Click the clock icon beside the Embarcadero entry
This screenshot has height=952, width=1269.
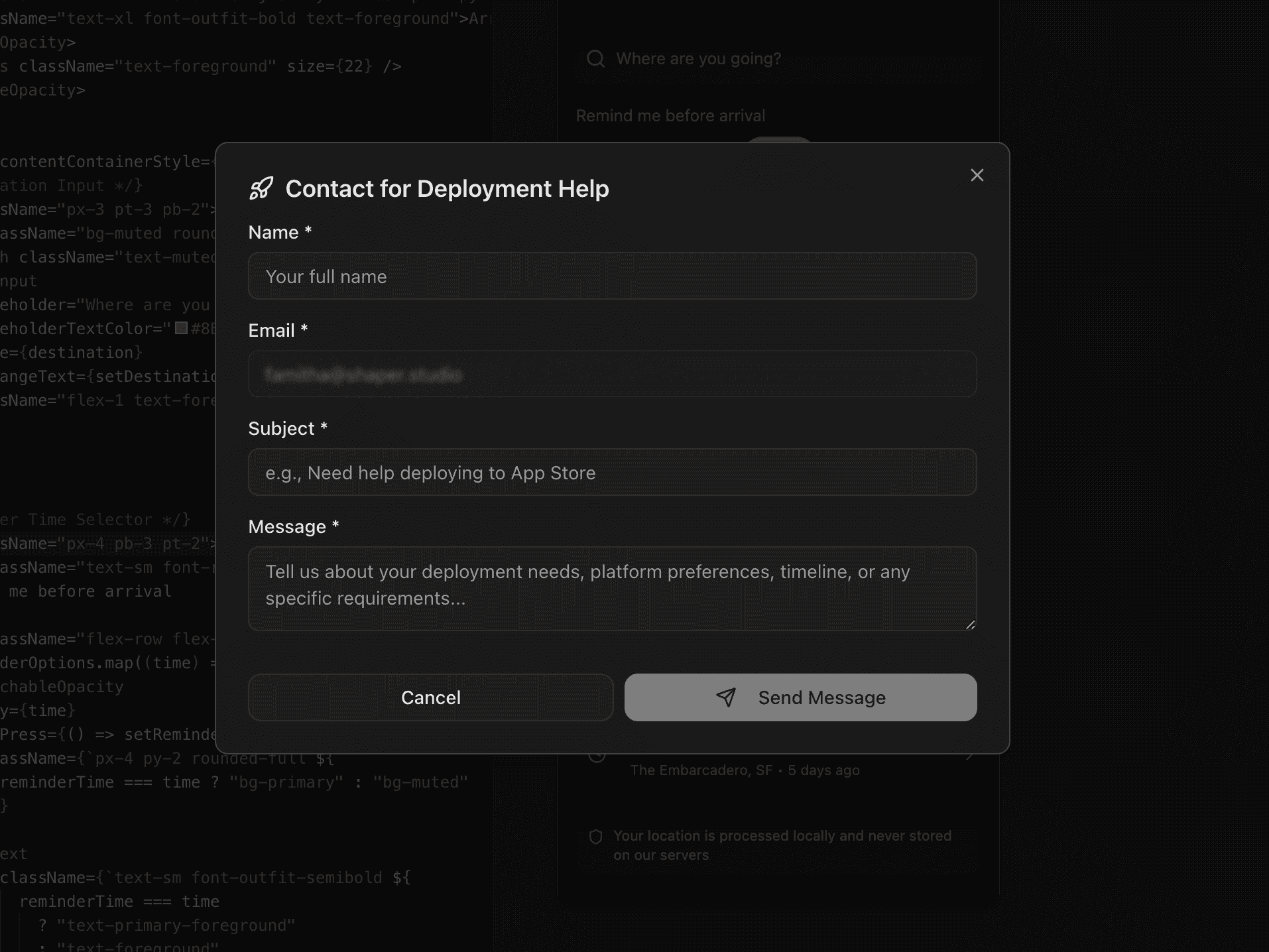[597, 756]
